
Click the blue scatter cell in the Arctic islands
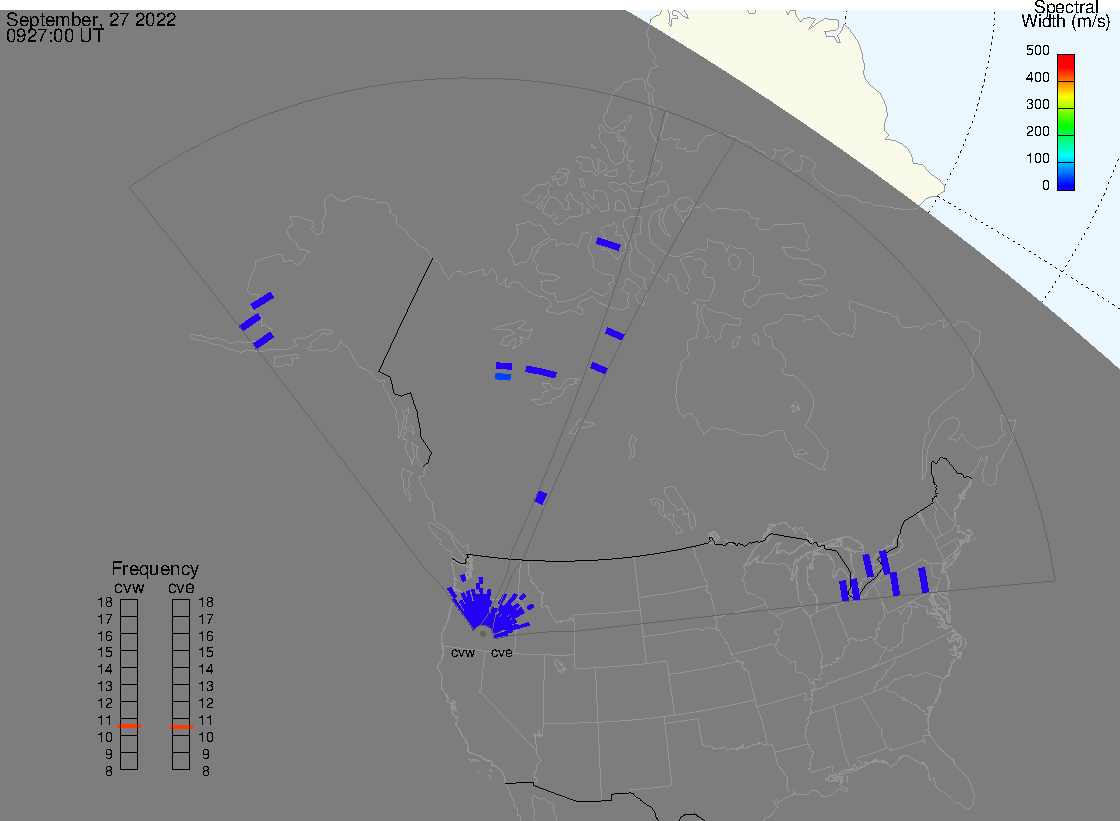[x=608, y=244]
